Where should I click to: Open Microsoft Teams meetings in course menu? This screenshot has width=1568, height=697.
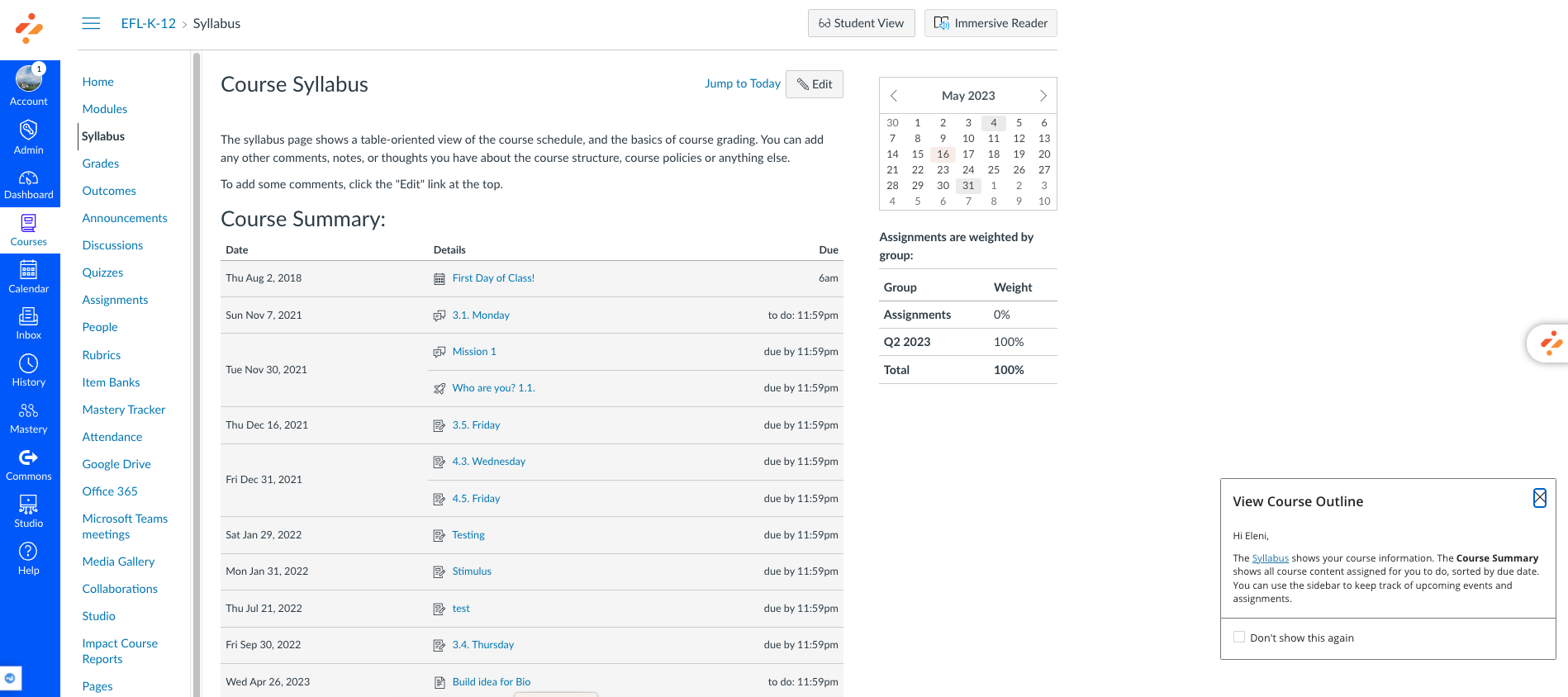(125, 526)
